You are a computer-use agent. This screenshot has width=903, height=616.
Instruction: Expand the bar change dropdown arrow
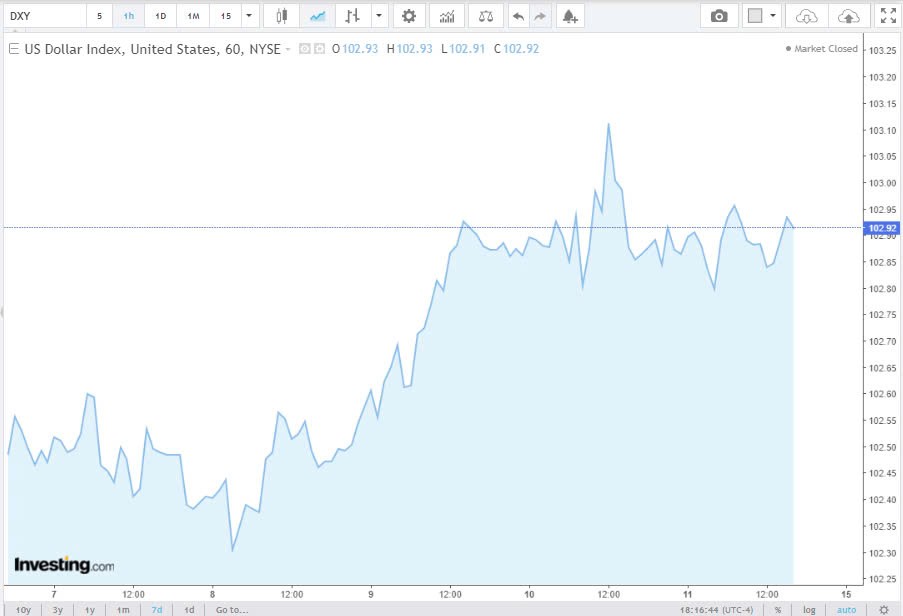point(378,16)
